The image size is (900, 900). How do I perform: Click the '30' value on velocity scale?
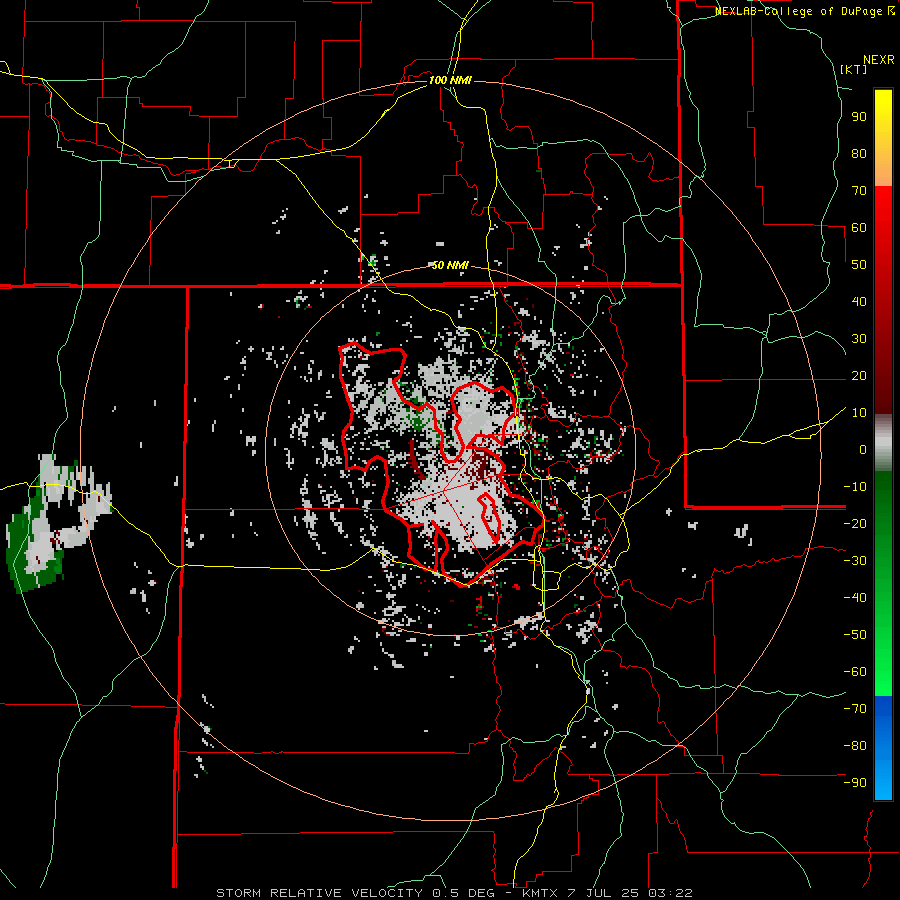[859, 339]
